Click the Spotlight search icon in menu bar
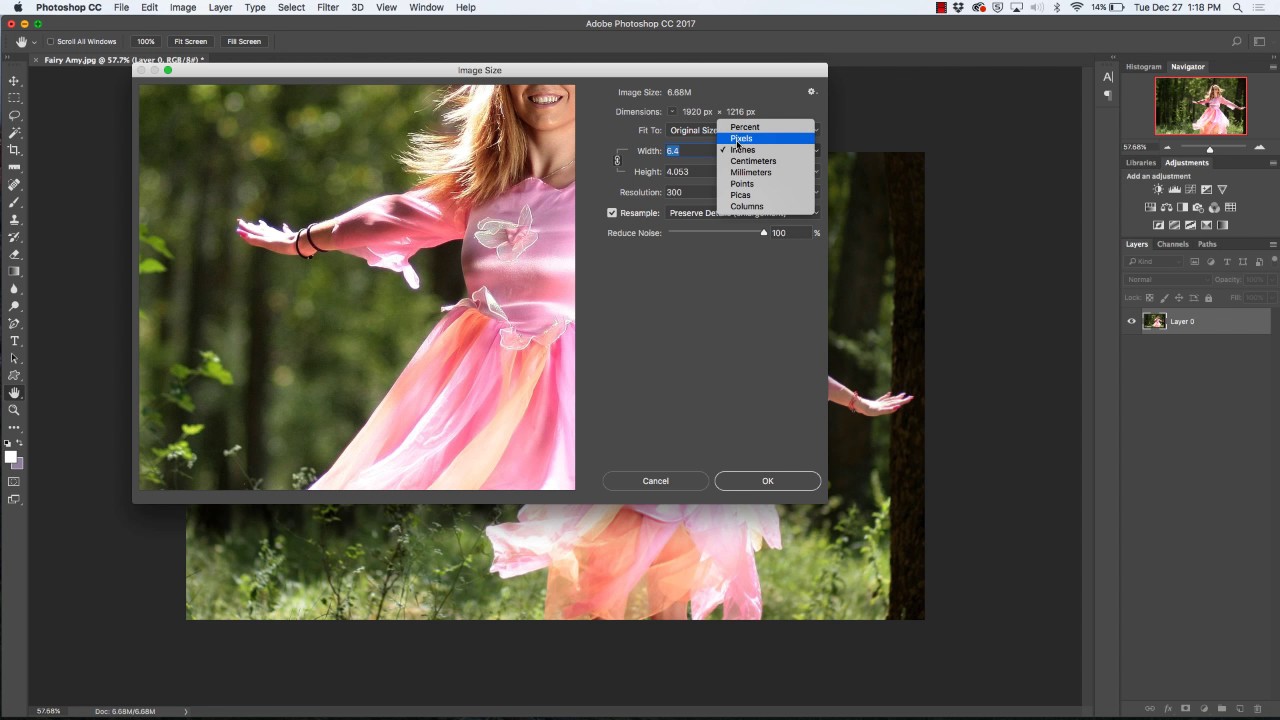Screen dimensions: 1280x720 click(1237, 7)
